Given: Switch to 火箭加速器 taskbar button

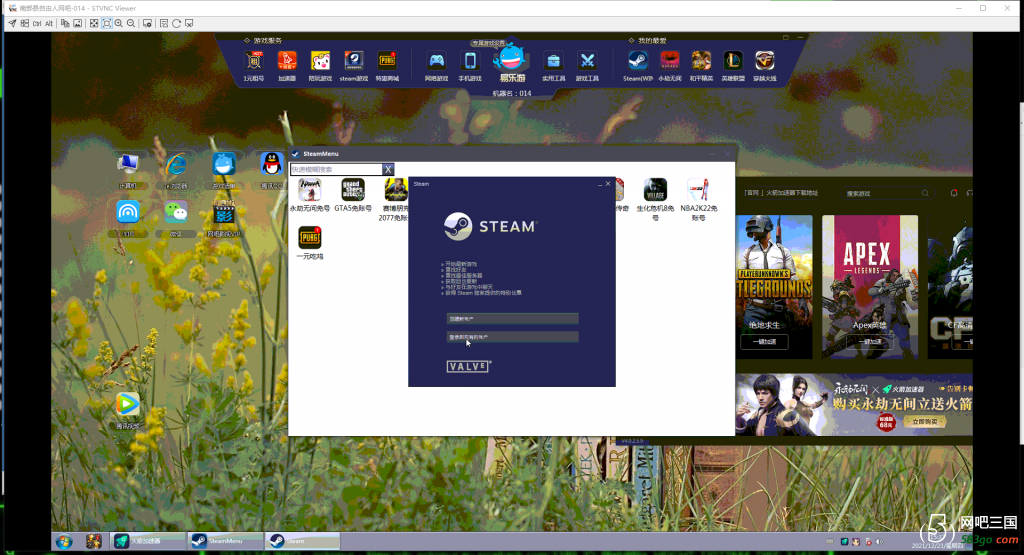Looking at the screenshot, I should [148, 541].
